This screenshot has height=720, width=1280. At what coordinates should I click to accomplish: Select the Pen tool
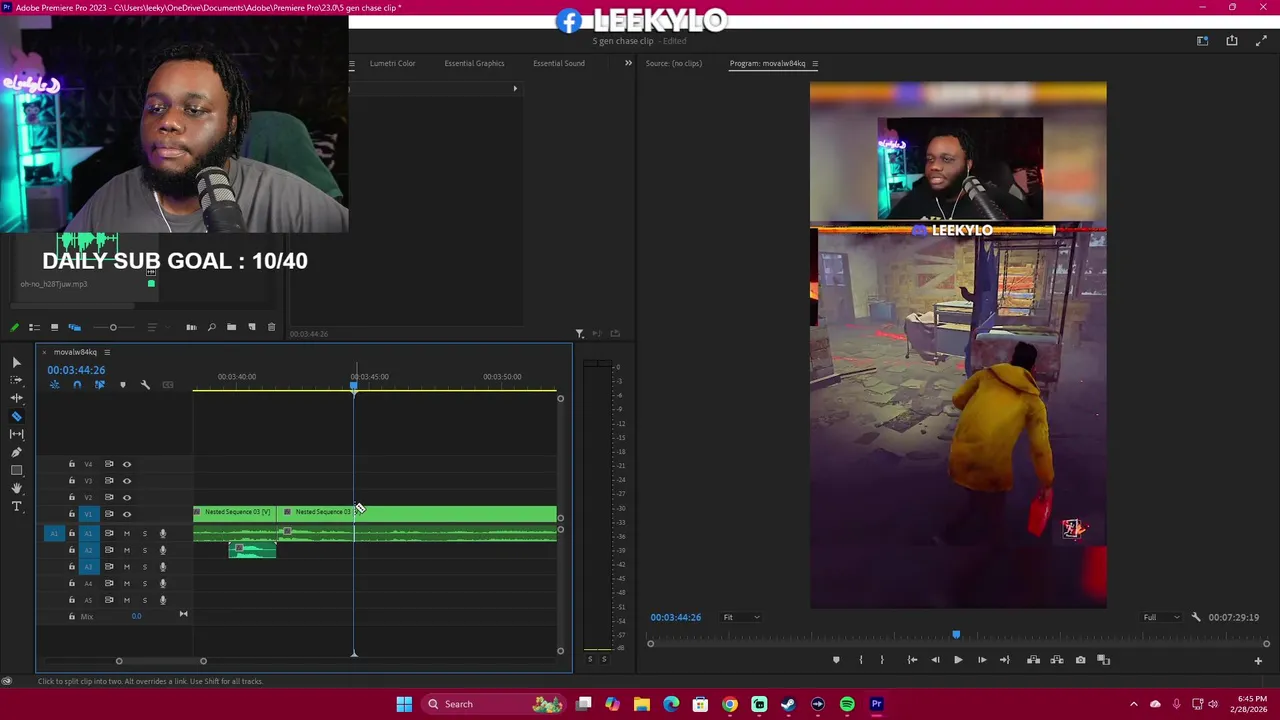pyautogui.click(x=17, y=452)
